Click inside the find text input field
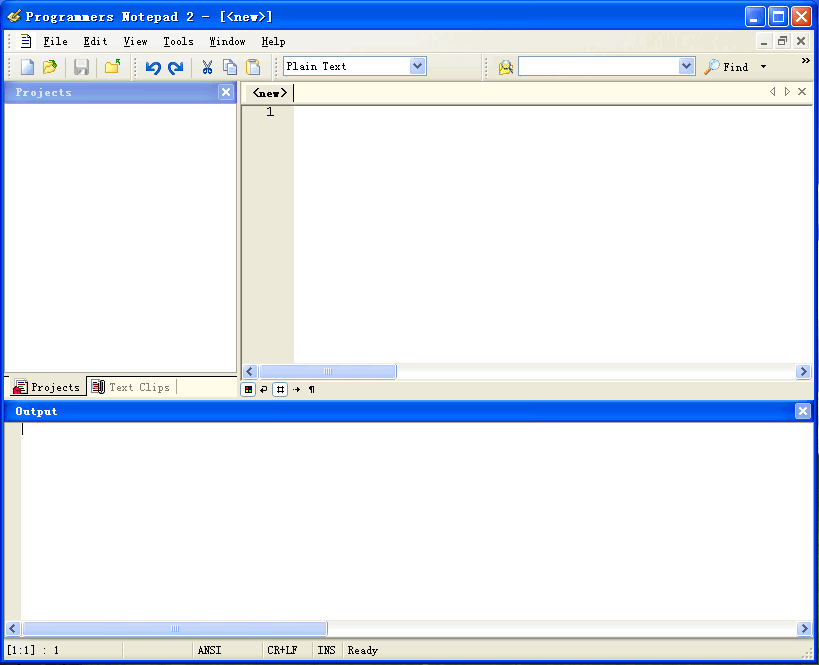 pos(598,66)
